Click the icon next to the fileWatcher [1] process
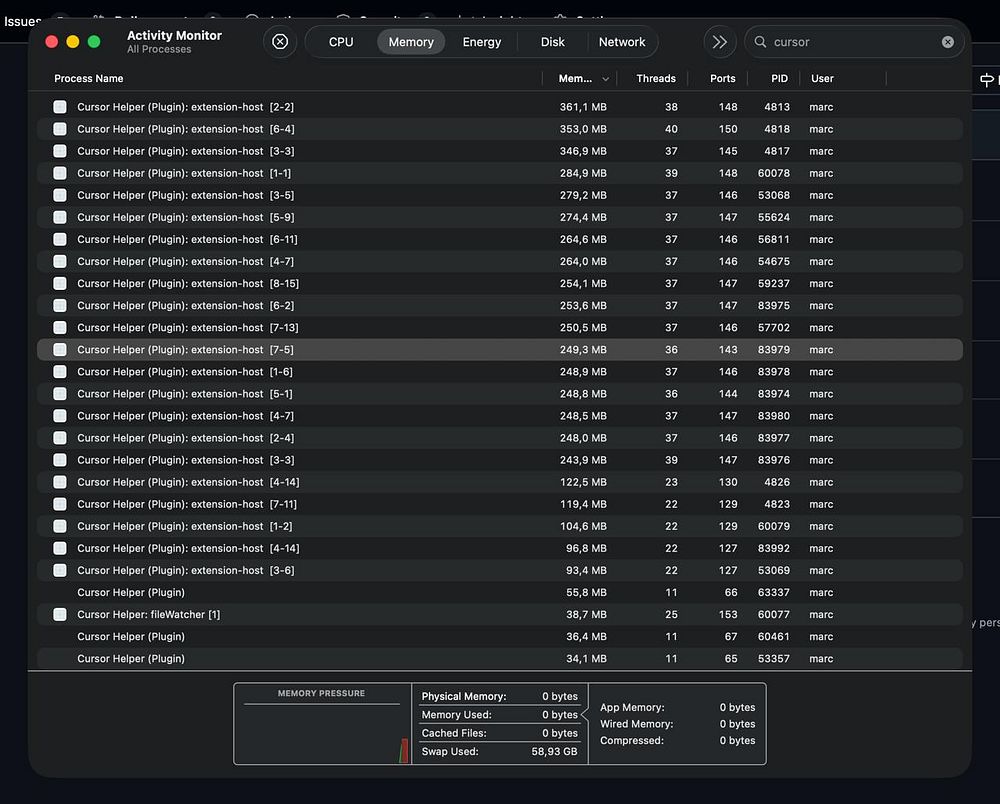The width and height of the screenshot is (1000, 804). (x=60, y=615)
